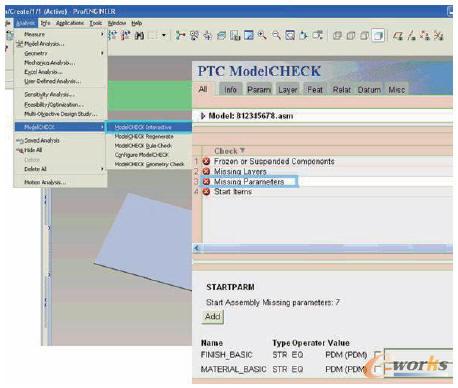Click red error icon beside Missing Layers
The width and height of the screenshot is (458, 388).
pyautogui.click(x=206, y=171)
